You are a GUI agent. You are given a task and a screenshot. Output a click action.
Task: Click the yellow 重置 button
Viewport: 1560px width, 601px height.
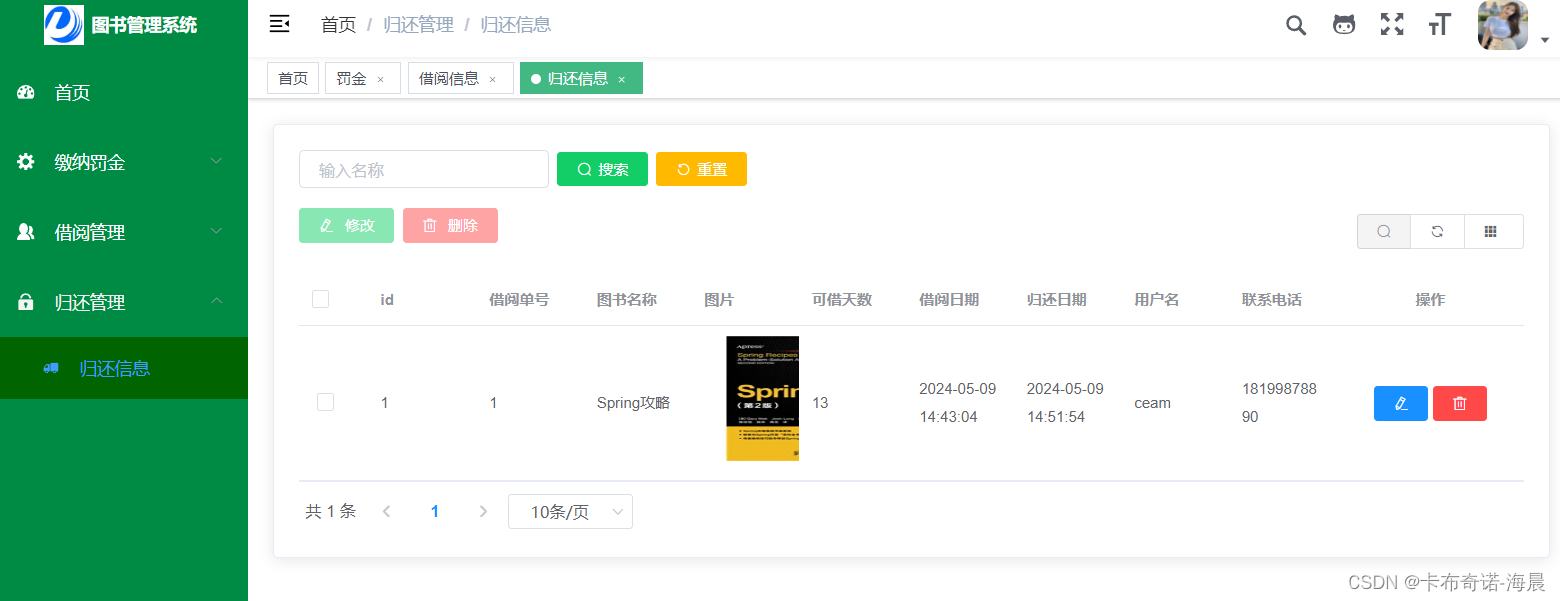tap(701, 170)
